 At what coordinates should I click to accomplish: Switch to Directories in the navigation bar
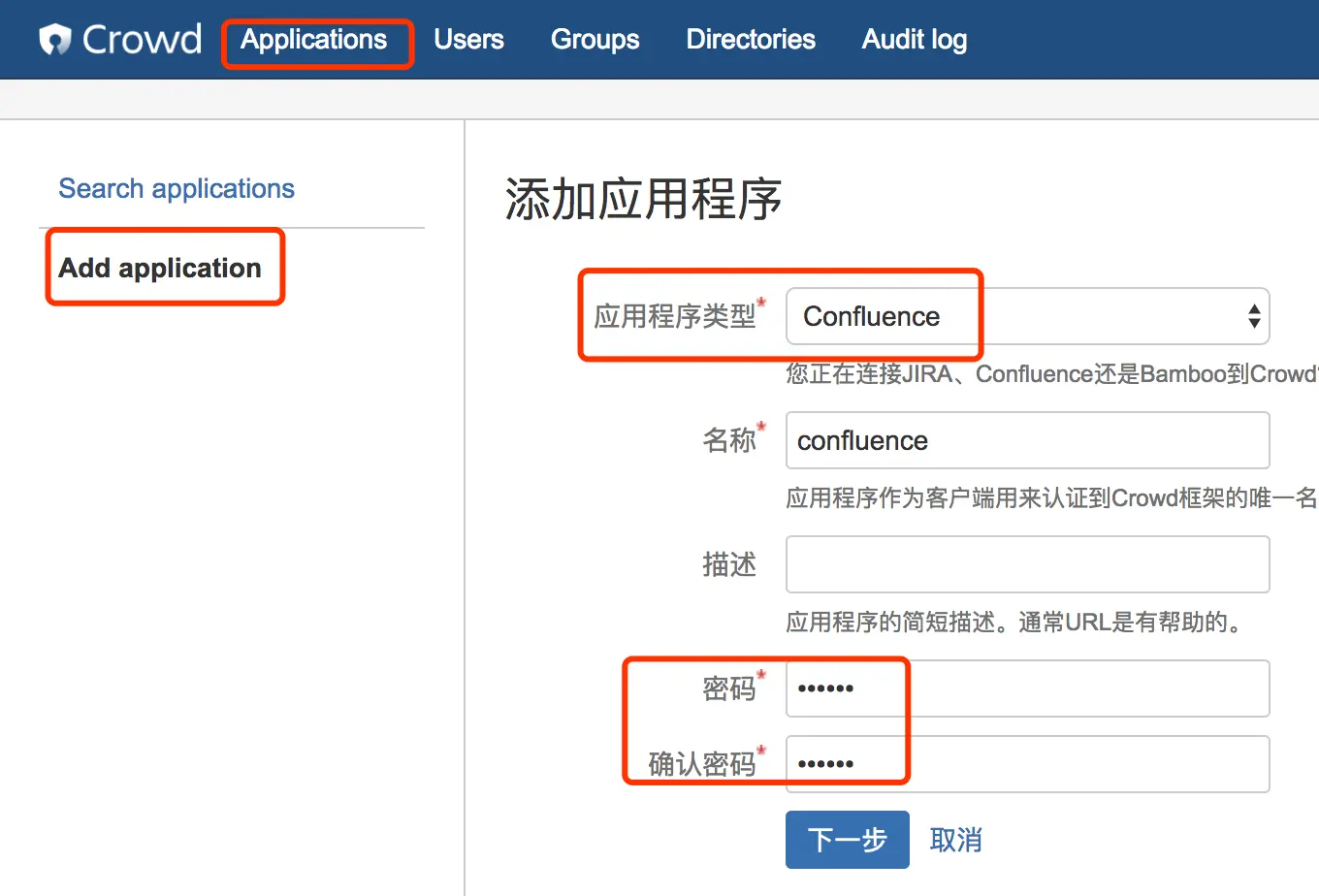(751, 40)
